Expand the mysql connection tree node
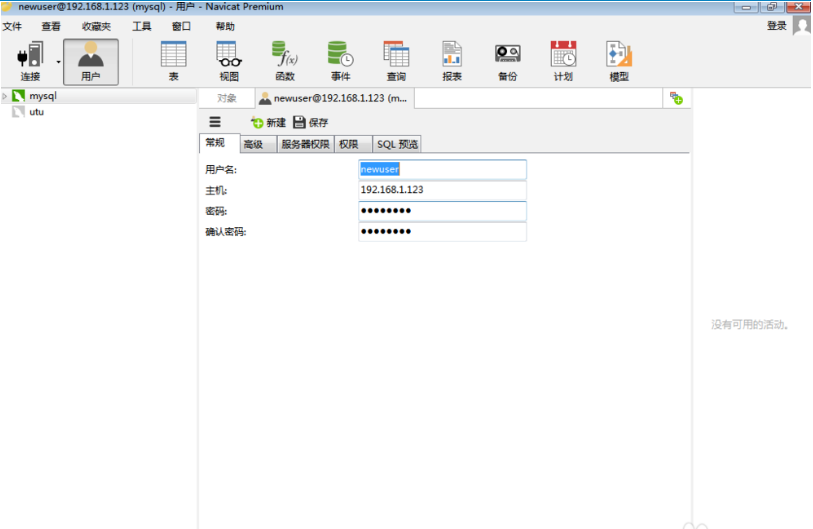The width and height of the screenshot is (813, 529). point(5,96)
